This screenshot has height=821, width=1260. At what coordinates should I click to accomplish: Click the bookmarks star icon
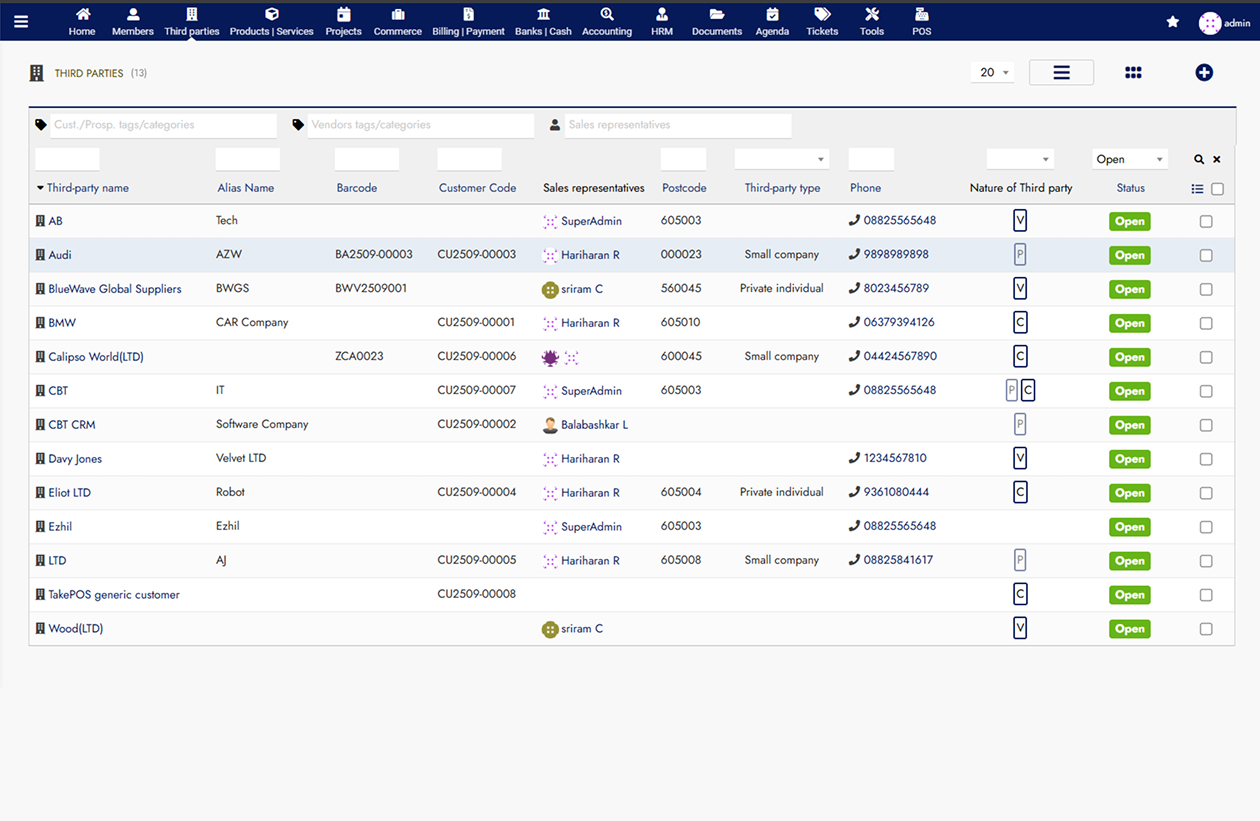(x=1172, y=22)
